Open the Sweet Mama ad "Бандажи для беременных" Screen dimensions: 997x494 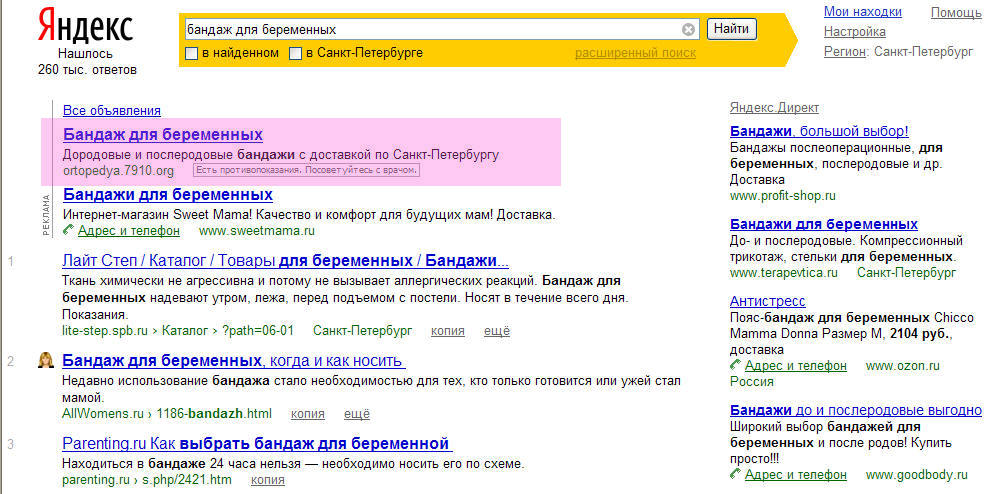coord(168,194)
